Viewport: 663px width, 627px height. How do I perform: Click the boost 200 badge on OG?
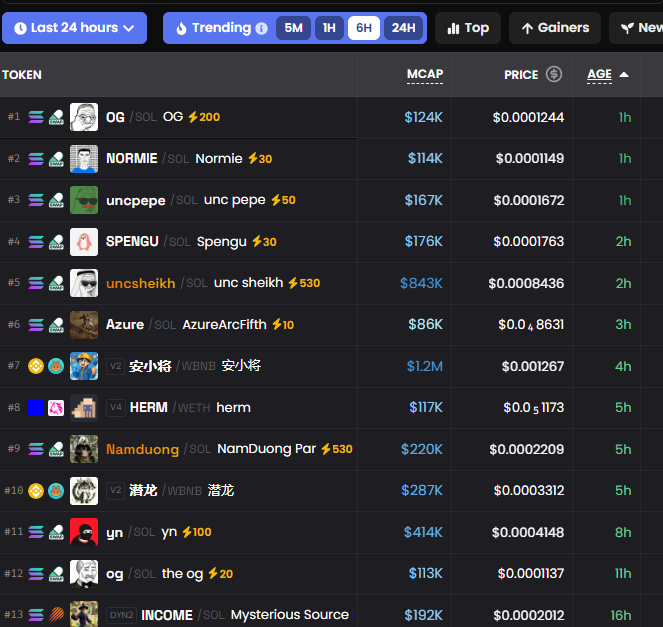[204, 117]
